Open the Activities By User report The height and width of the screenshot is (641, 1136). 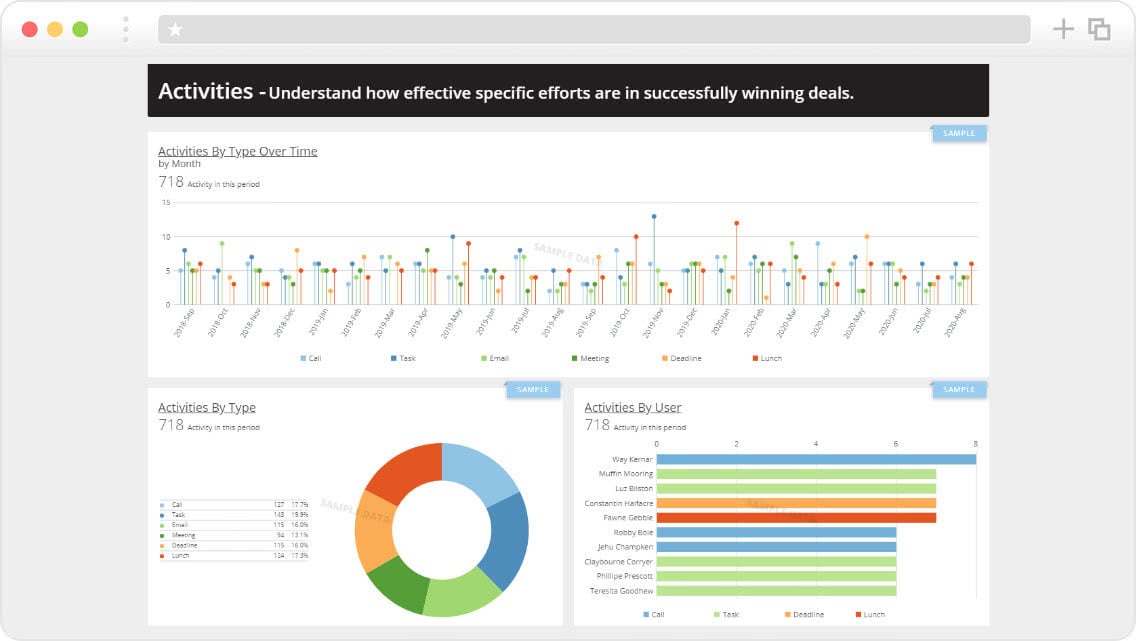tap(632, 407)
